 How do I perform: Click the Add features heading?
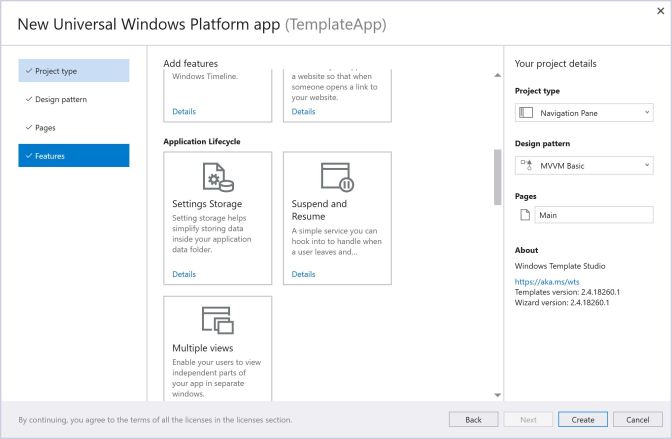tap(191, 63)
